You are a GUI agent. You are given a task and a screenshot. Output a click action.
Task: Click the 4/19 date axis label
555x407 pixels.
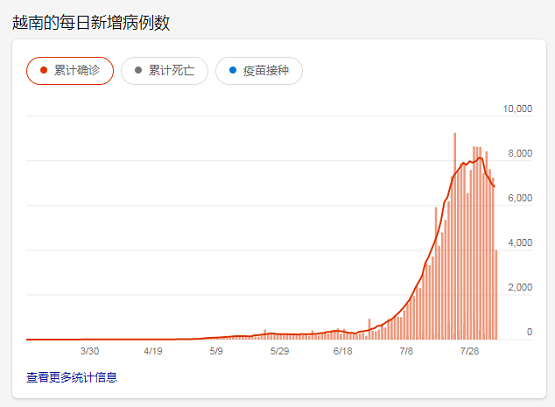click(153, 351)
